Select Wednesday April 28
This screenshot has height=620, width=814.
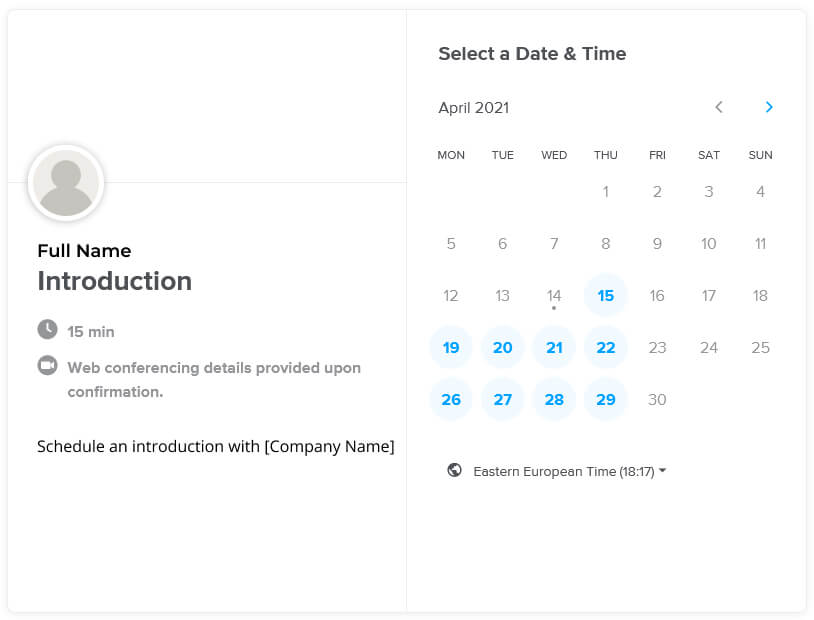554,399
